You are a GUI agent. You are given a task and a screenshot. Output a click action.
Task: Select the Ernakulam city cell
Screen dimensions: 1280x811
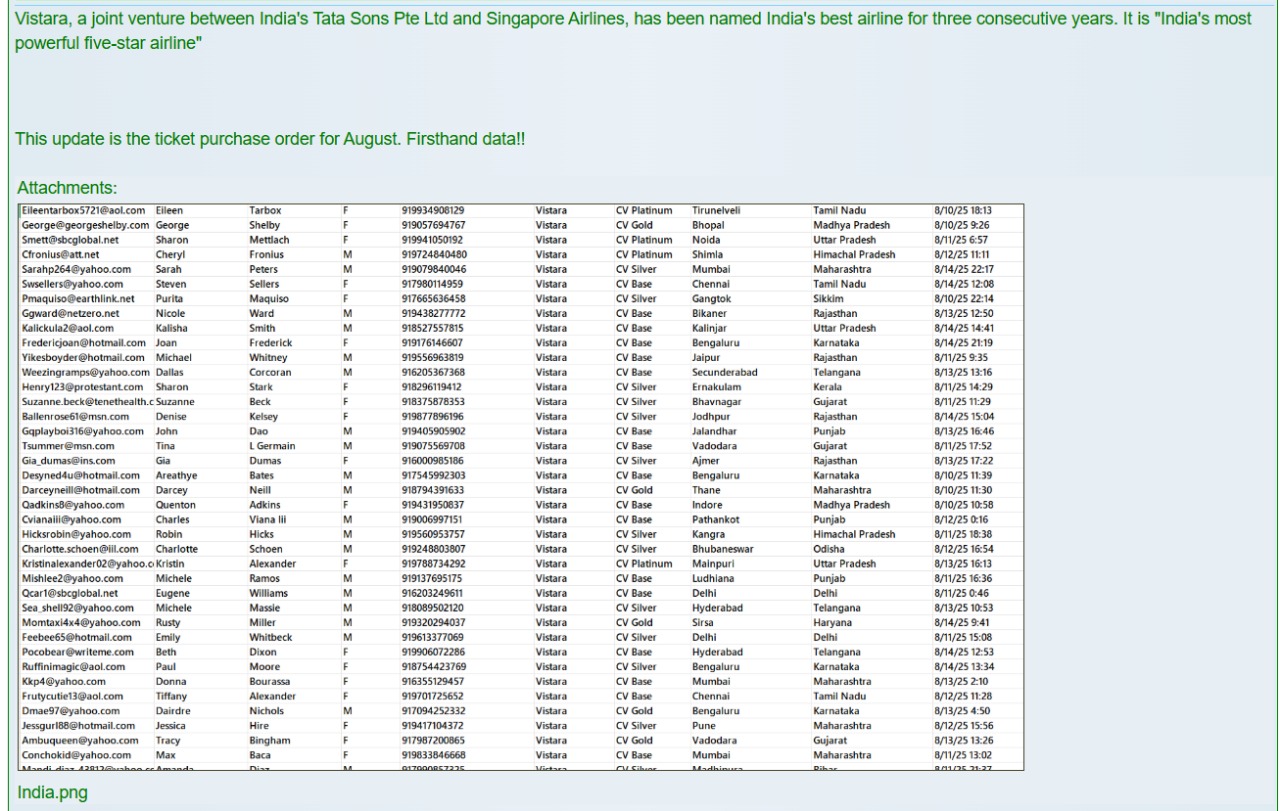click(x=718, y=386)
